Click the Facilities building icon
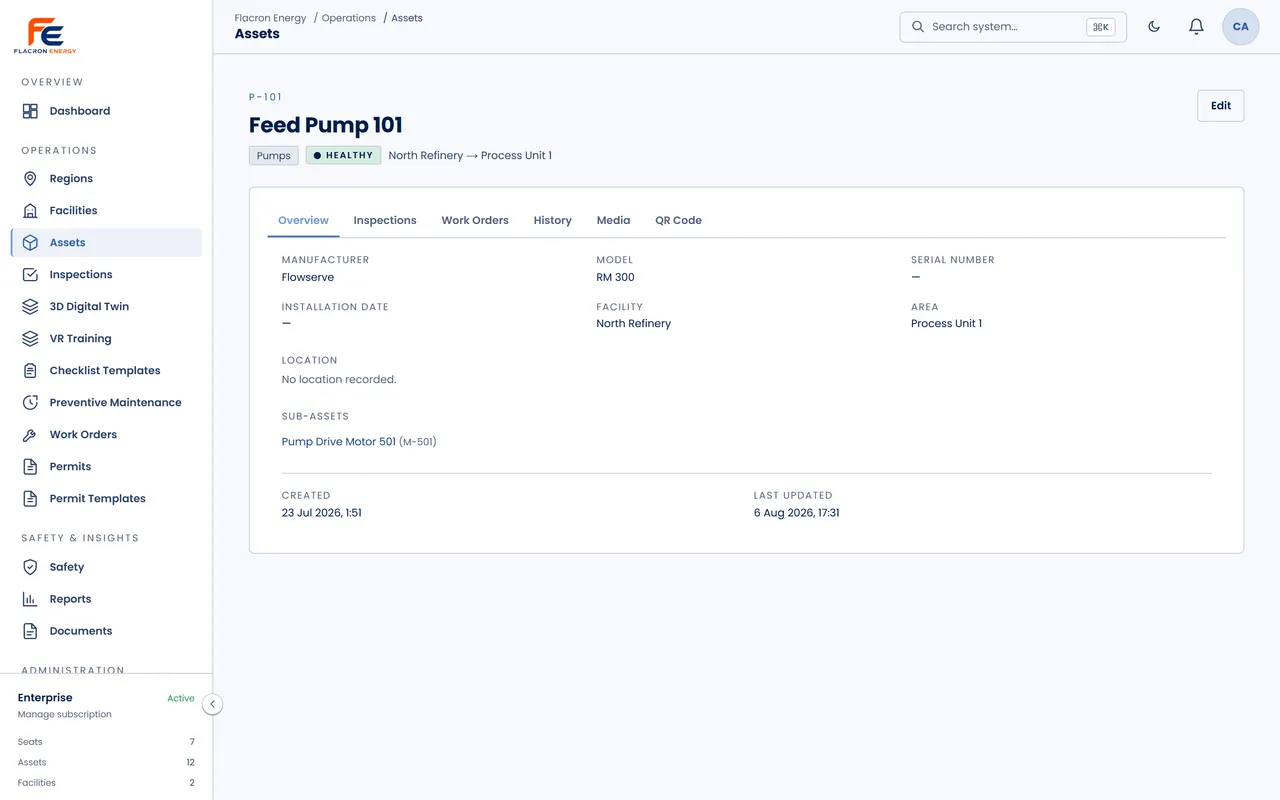The width and height of the screenshot is (1280, 800). [30, 211]
